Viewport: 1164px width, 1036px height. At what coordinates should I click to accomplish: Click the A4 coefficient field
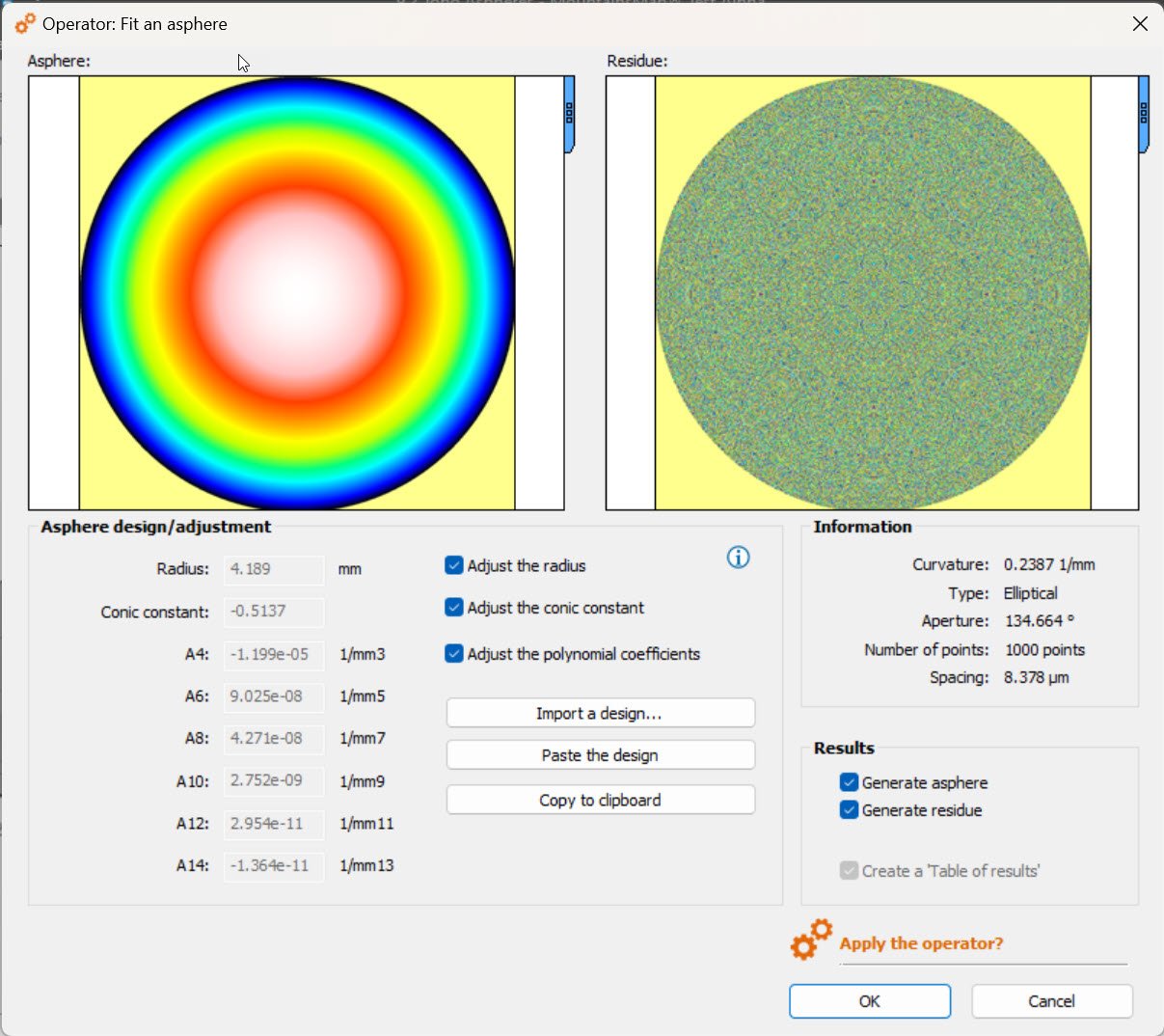[274, 654]
